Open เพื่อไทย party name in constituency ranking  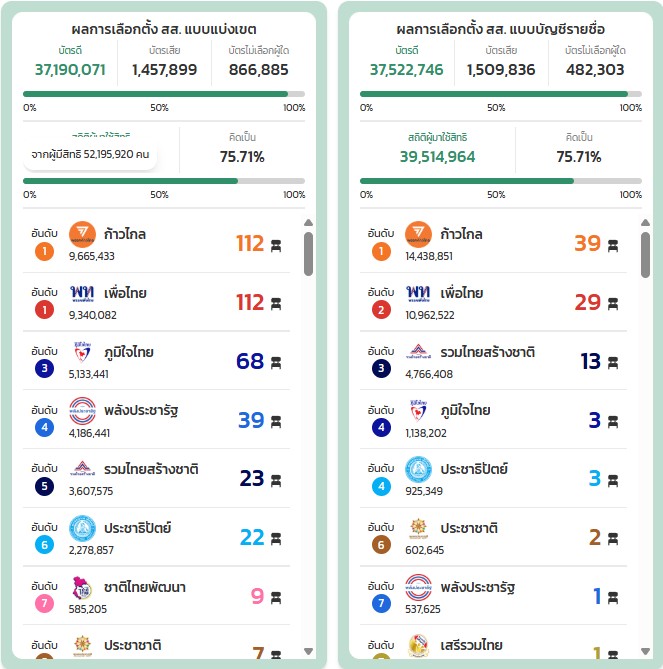tap(125, 293)
